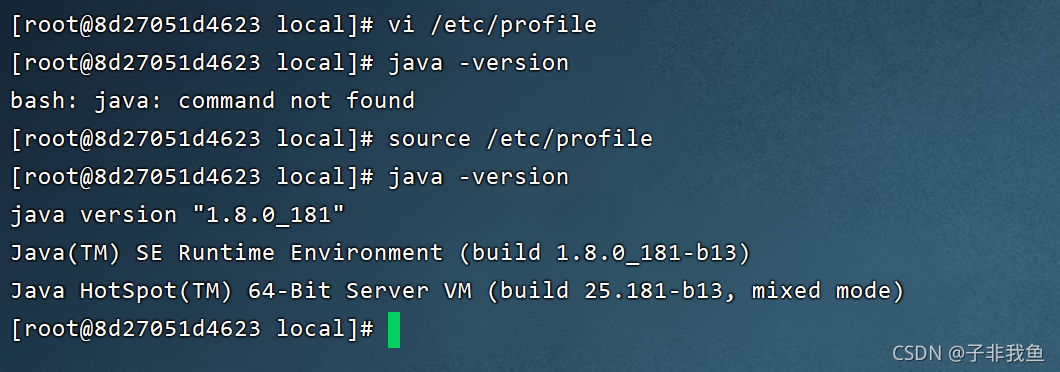Click the 'Java(TM) SE Runtime Environment' text
The width and height of the screenshot is (1060, 372).
(x=226, y=253)
